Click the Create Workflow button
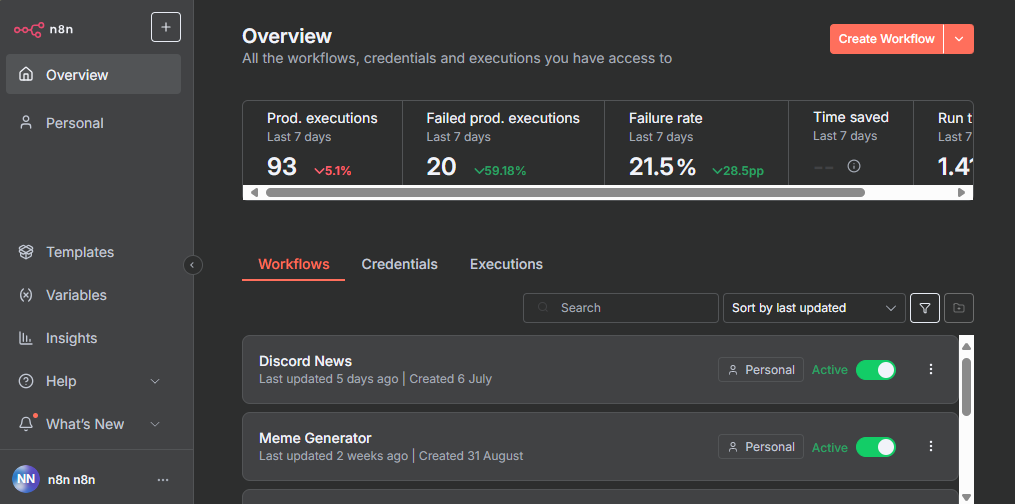This screenshot has height=504, width=1015. click(886, 39)
